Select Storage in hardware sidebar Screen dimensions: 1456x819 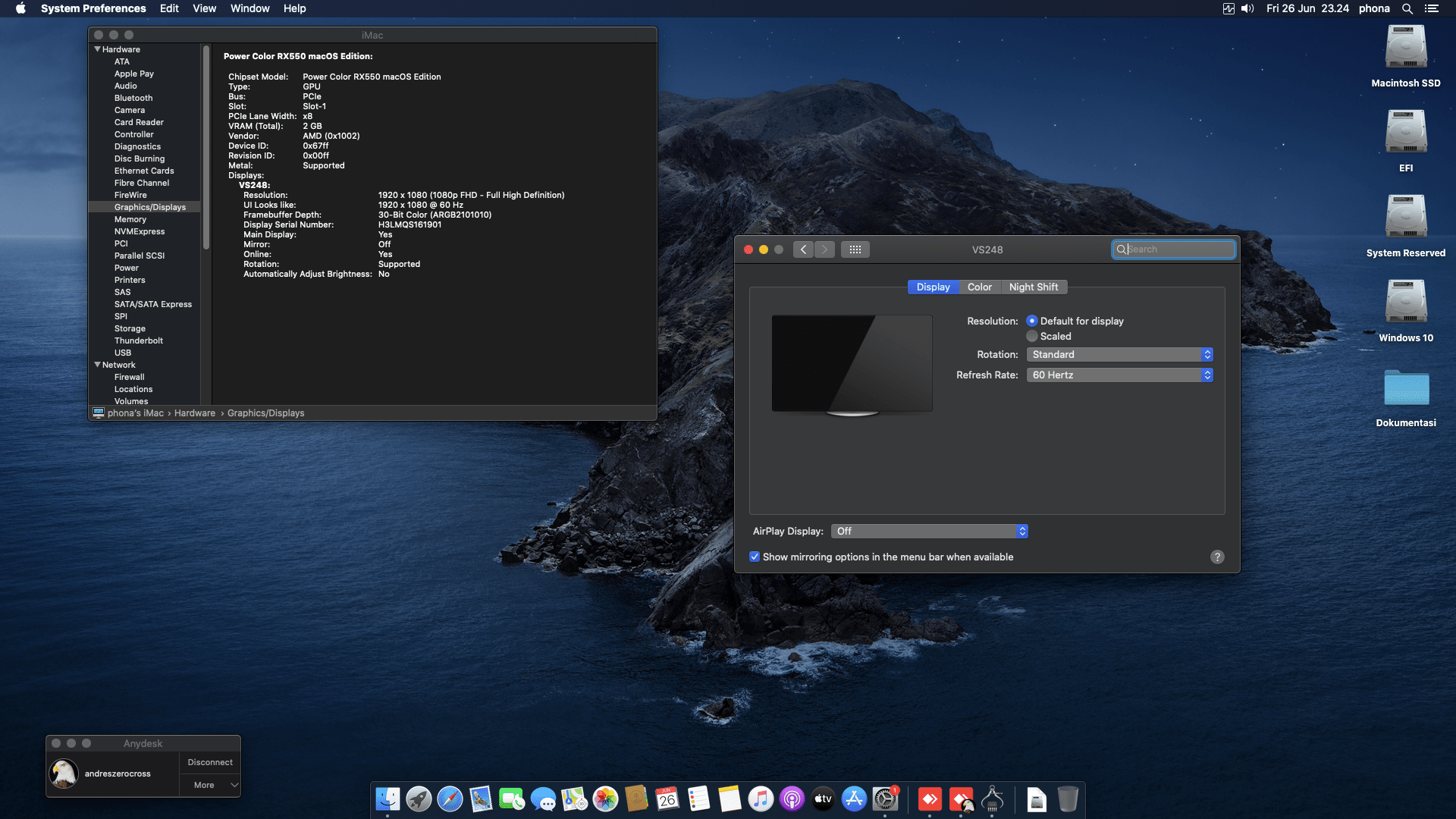coord(130,328)
